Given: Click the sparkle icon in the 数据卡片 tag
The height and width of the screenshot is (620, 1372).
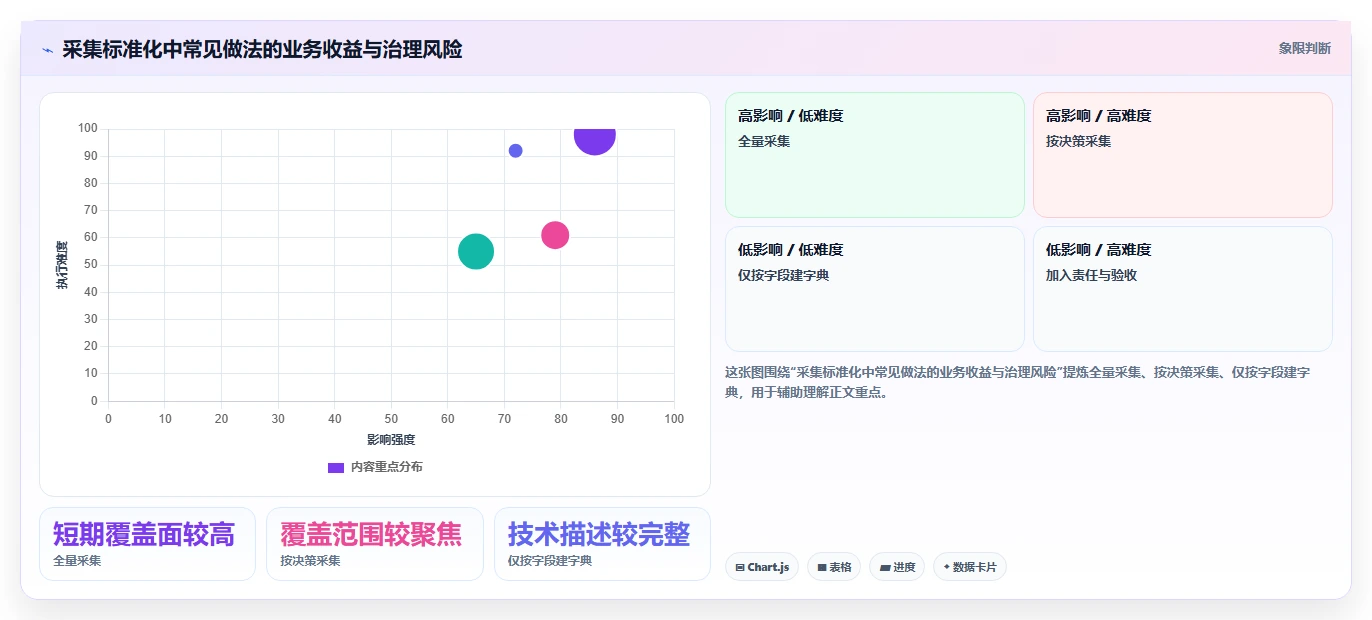Looking at the screenshot, I should 947,567.
